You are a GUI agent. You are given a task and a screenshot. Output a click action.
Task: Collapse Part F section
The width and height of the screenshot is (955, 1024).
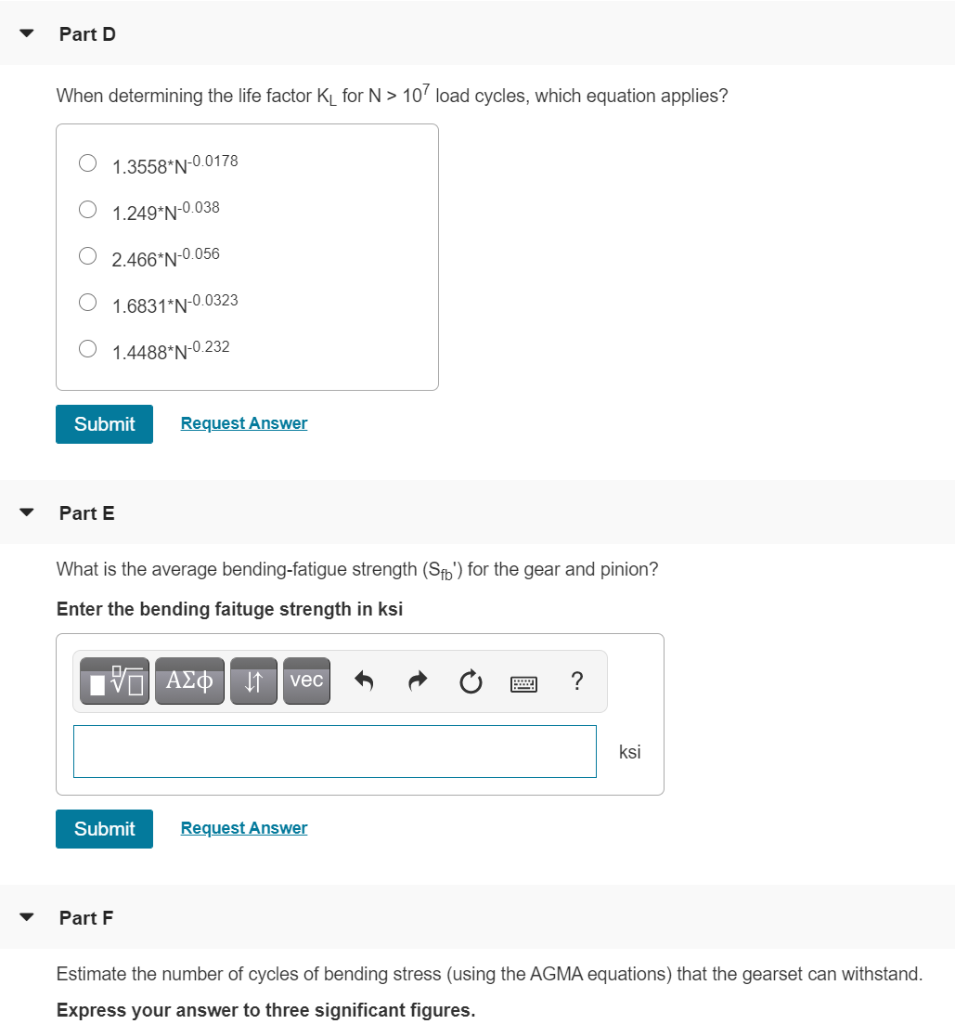tap(25, 917)
